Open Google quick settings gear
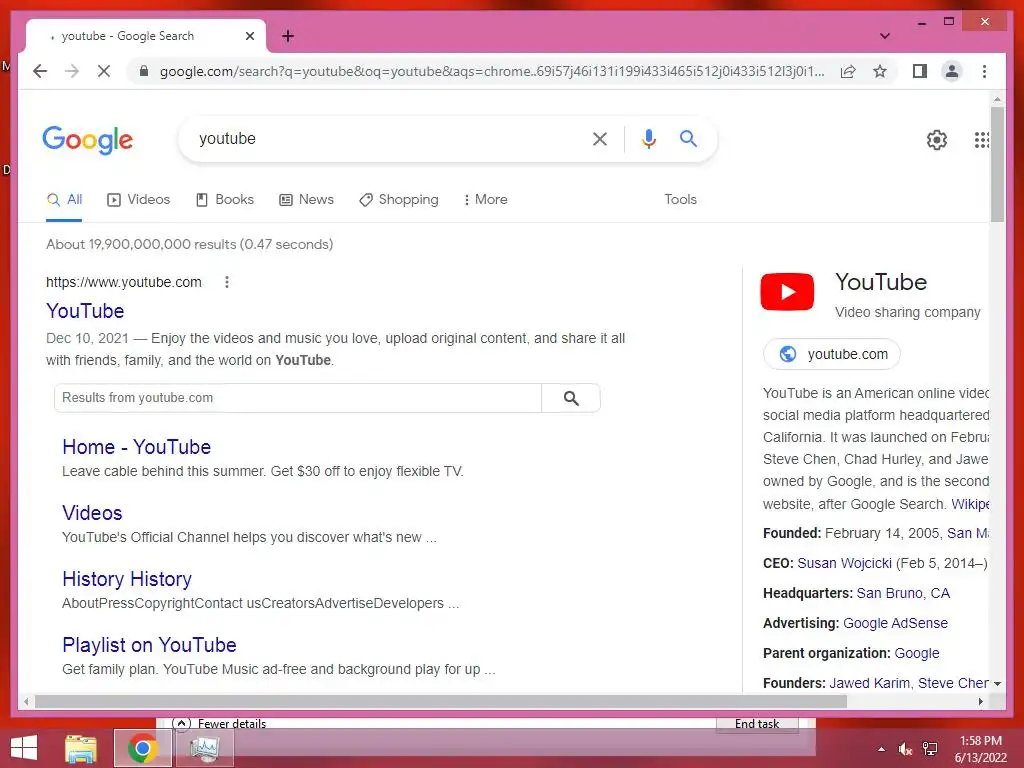This screenshot has width=1024, height=768. pyautogui.click(x=936, y=140)
